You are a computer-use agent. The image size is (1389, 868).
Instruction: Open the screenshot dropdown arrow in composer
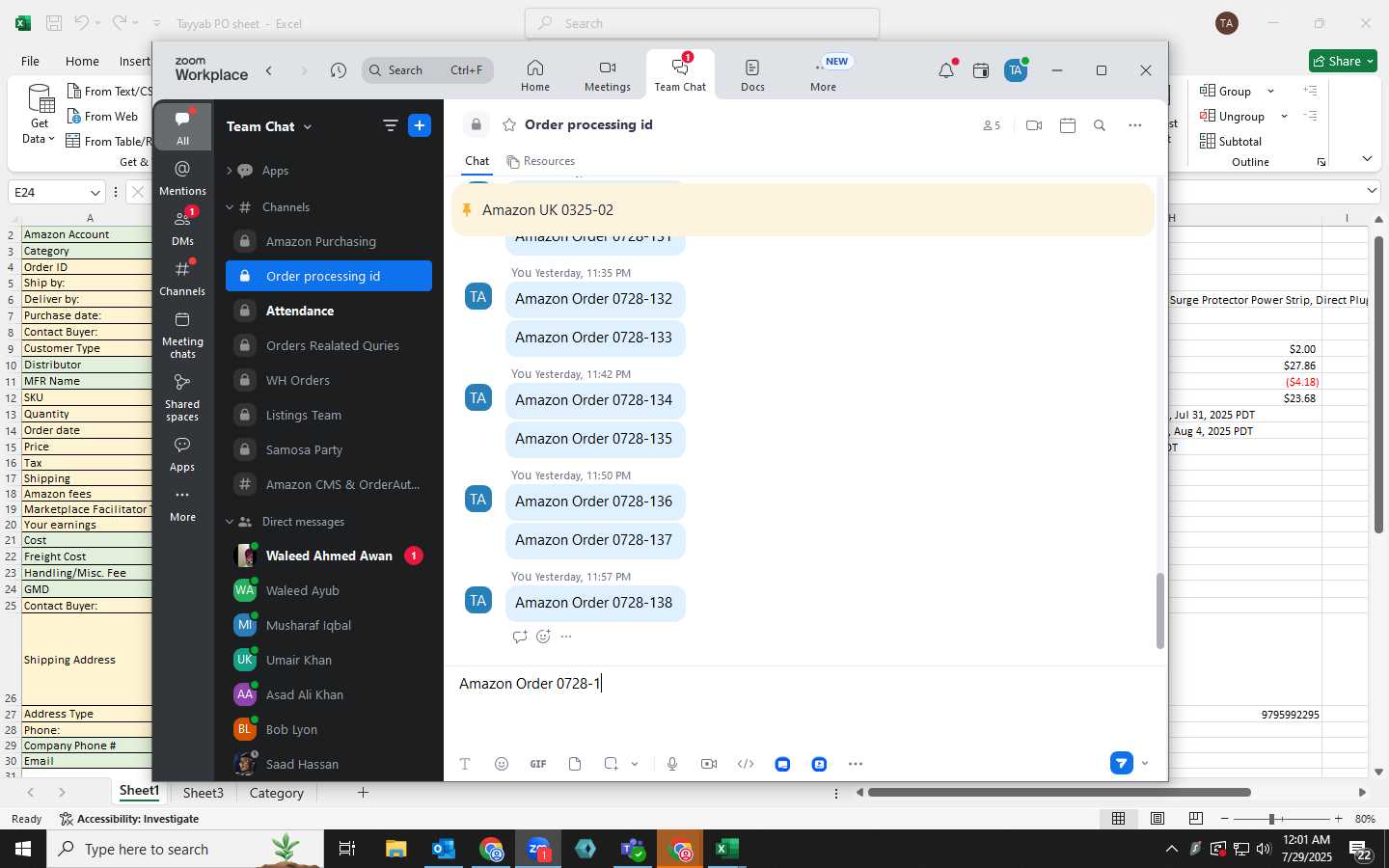635,764
